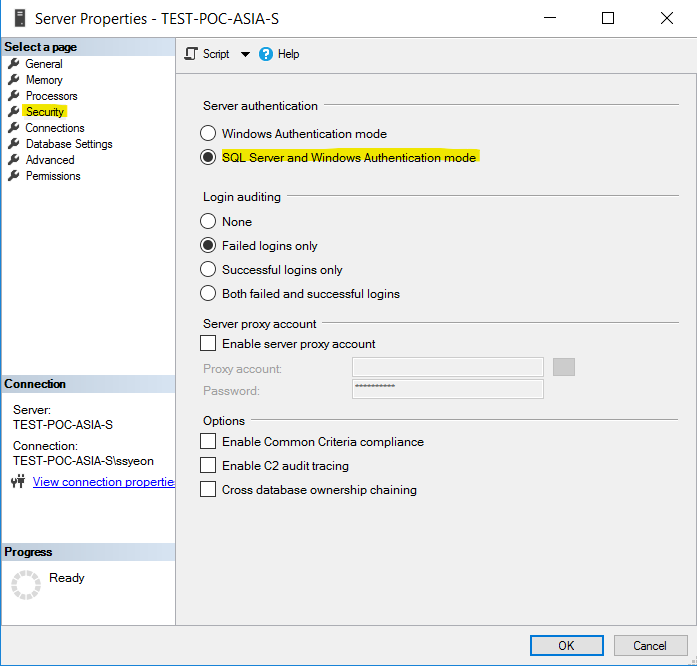Select SQL Server and Windows Authentication mode

208,157
